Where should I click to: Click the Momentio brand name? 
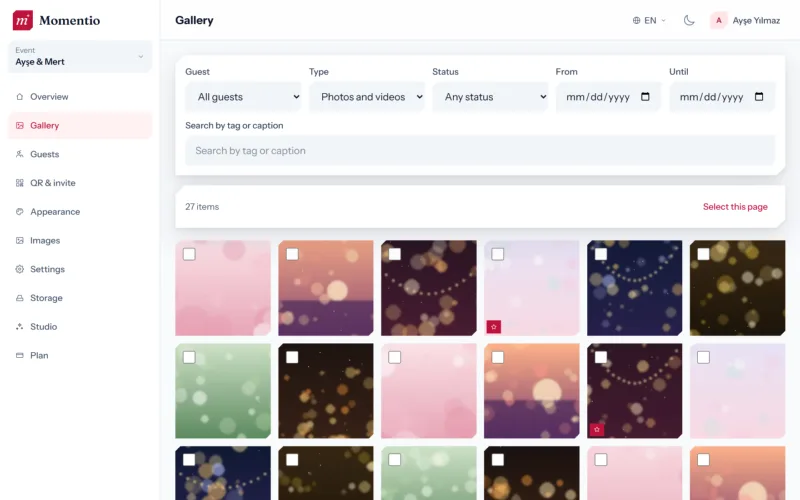point(69,20)
